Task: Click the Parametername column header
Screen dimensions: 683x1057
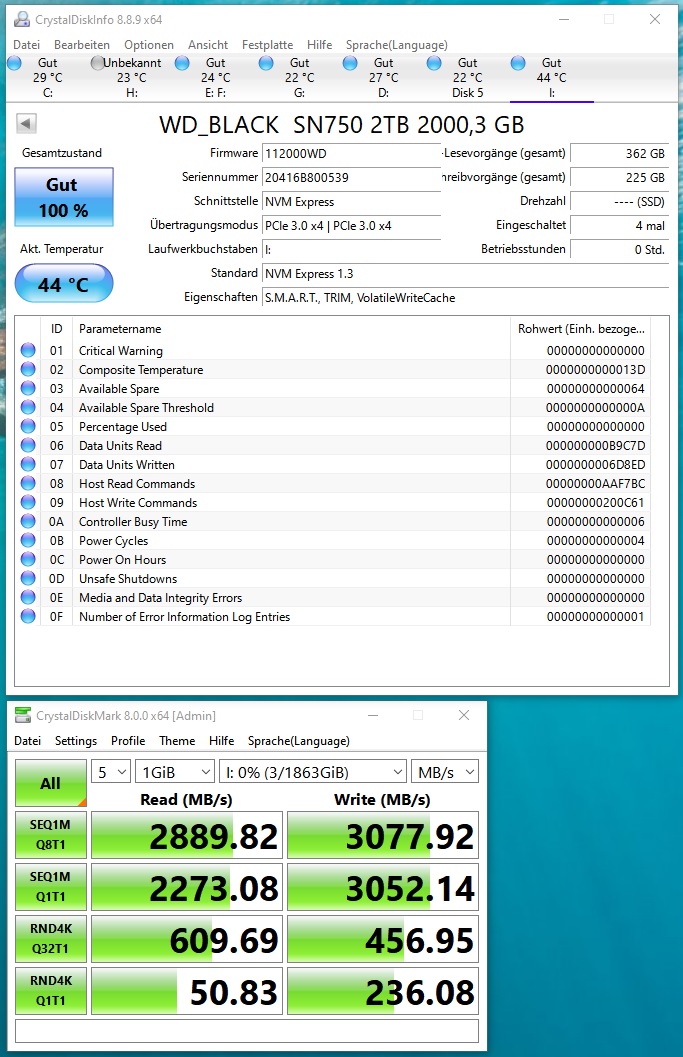Action: click(291, 328)
